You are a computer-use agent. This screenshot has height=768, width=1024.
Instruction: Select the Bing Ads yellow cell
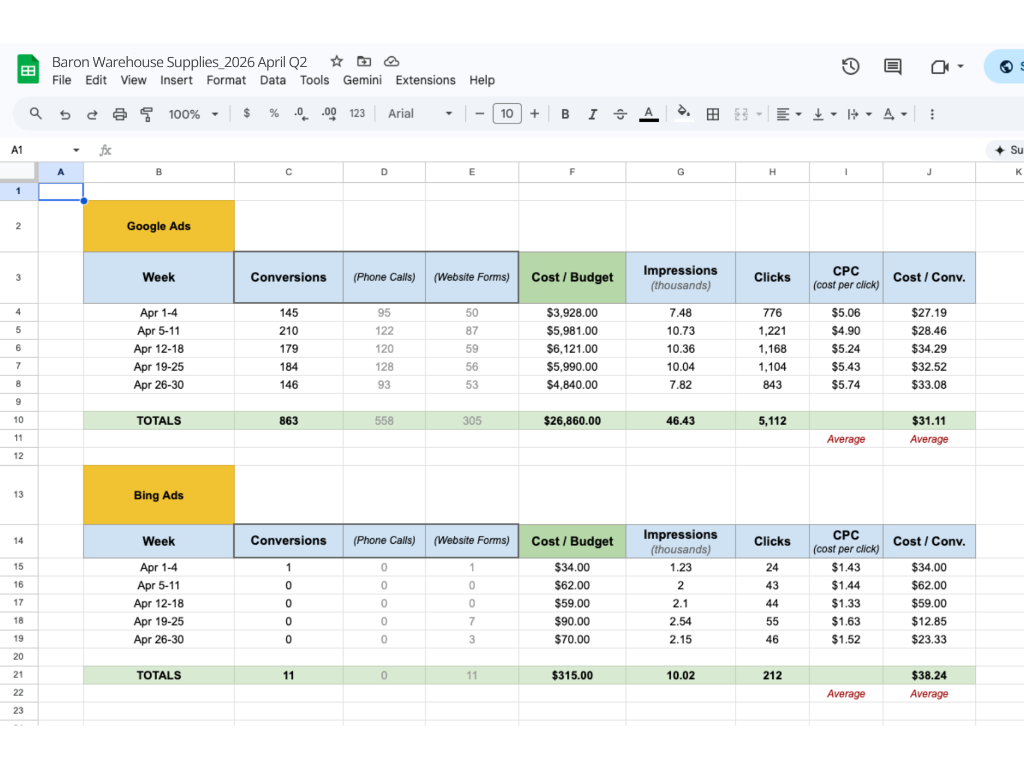(159, 495)
